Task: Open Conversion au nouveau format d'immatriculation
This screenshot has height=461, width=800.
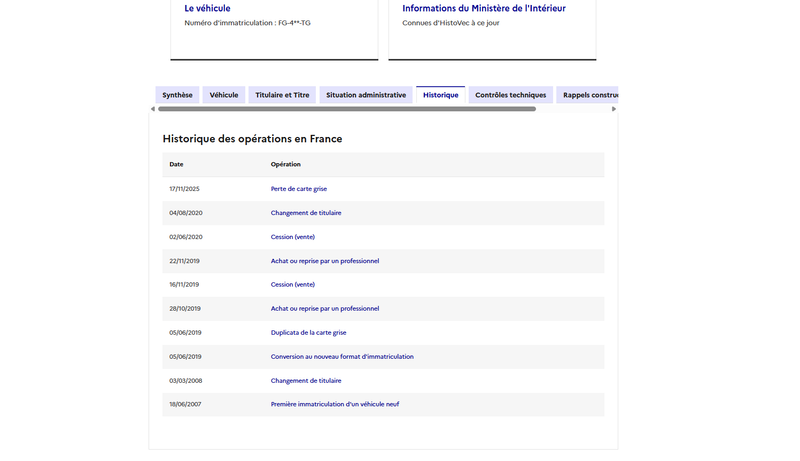Action: [342, 356]
